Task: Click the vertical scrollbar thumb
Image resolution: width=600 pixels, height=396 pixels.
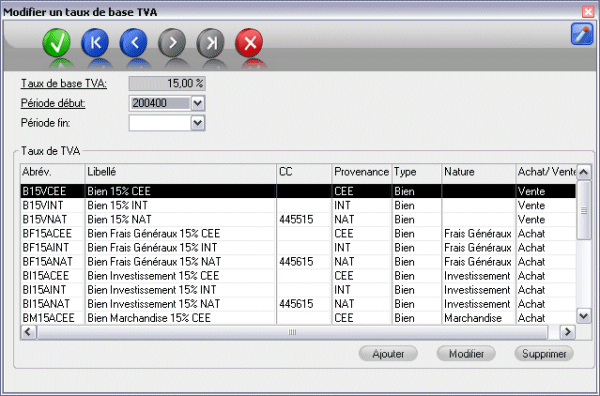Action: pos(584,210)
